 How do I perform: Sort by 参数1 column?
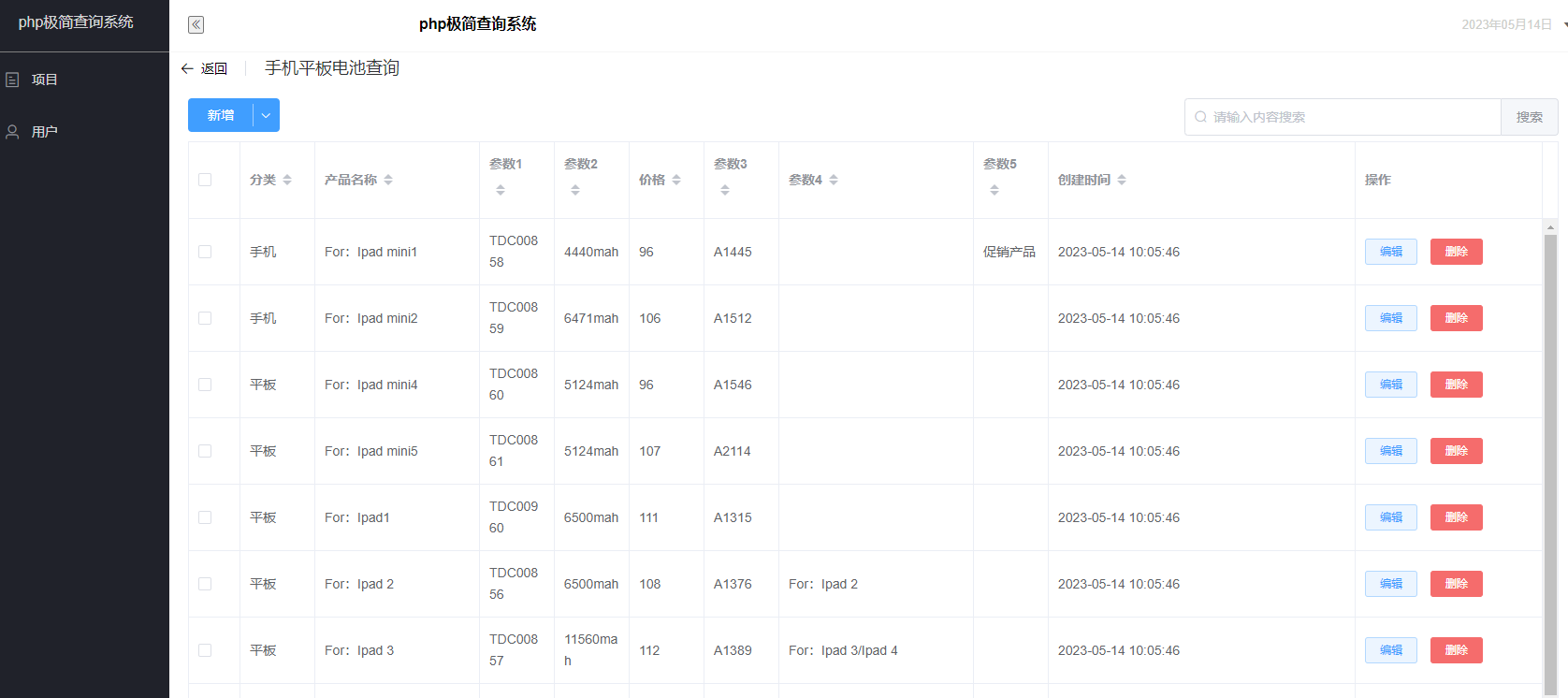501,190
